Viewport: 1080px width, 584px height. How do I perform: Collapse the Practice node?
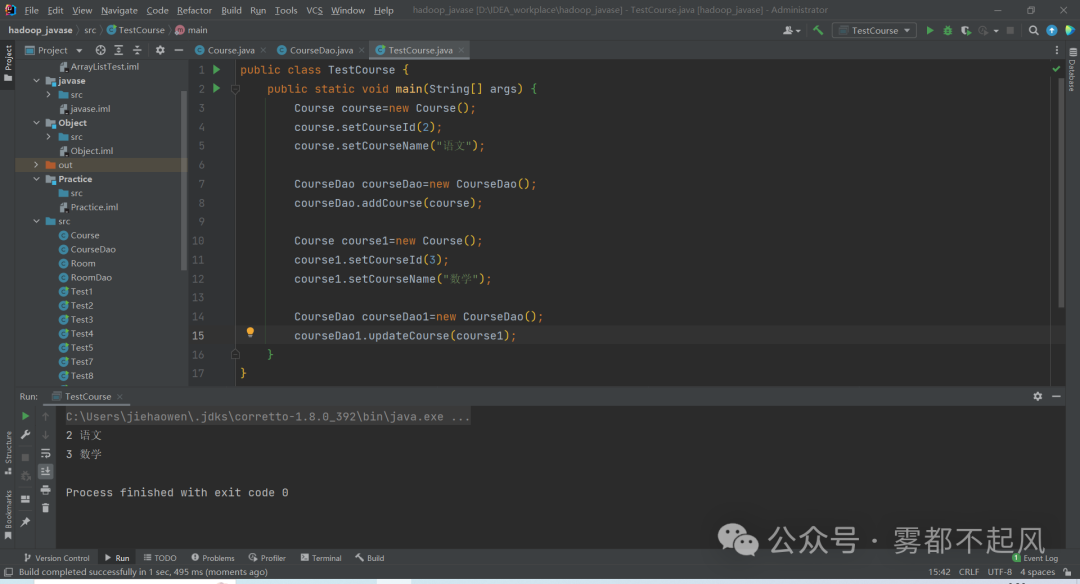38,179
